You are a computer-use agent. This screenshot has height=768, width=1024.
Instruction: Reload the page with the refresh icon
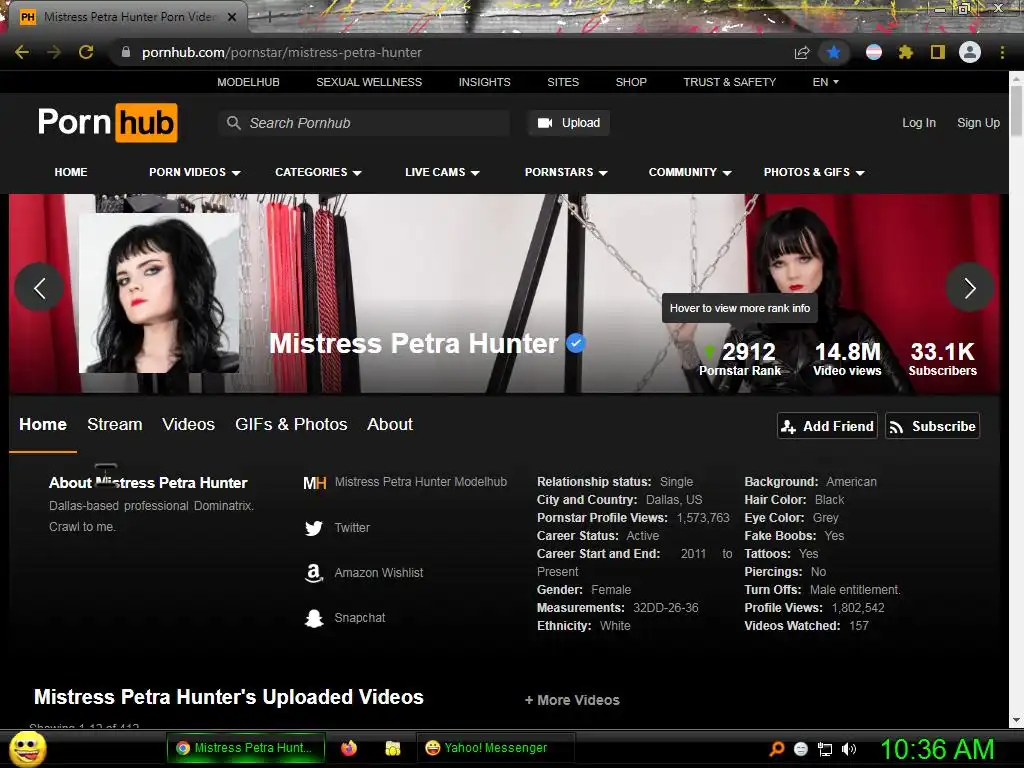click(x=86, y=52)
